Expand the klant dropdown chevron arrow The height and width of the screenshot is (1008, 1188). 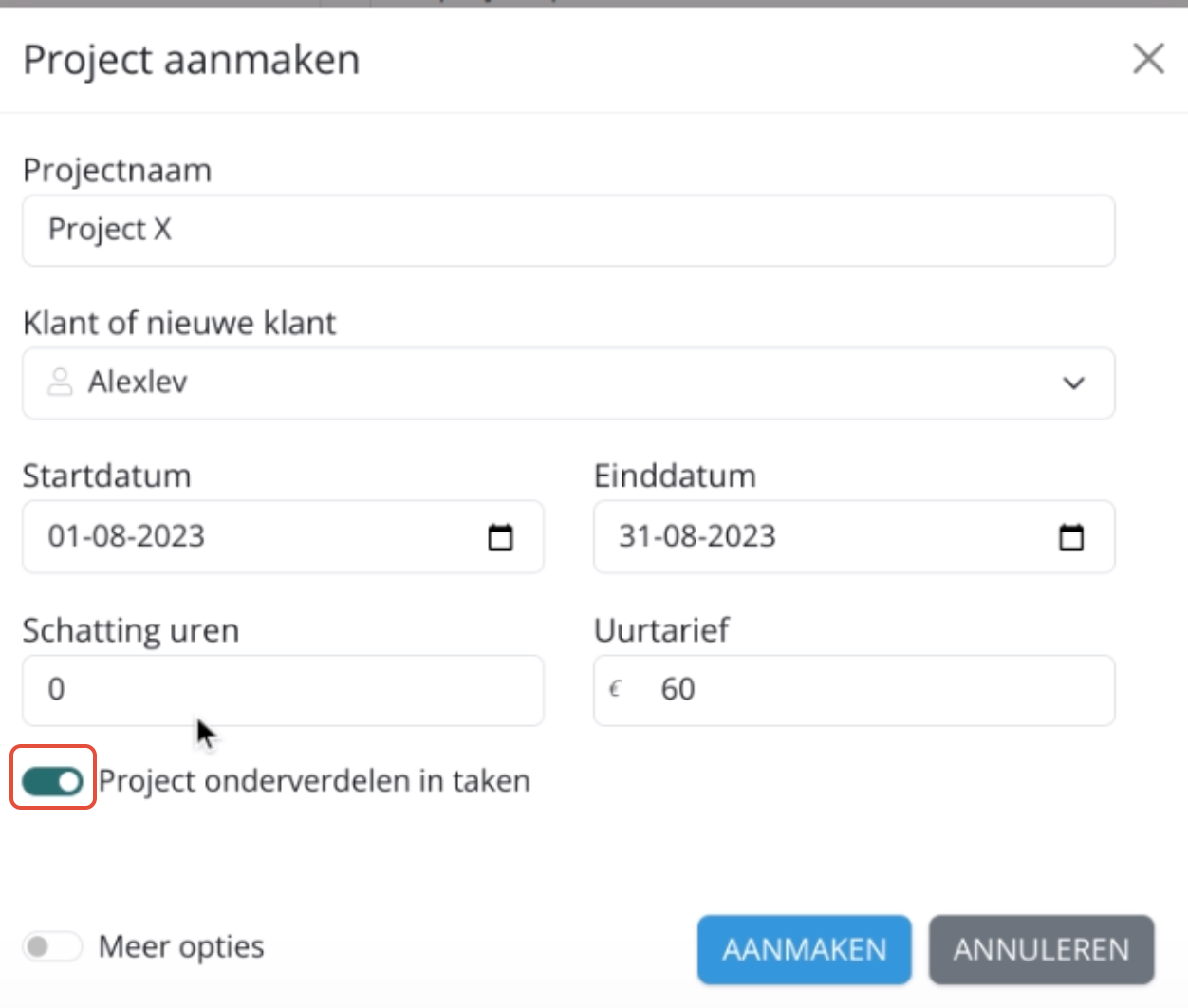click(x=1073, y=383)
